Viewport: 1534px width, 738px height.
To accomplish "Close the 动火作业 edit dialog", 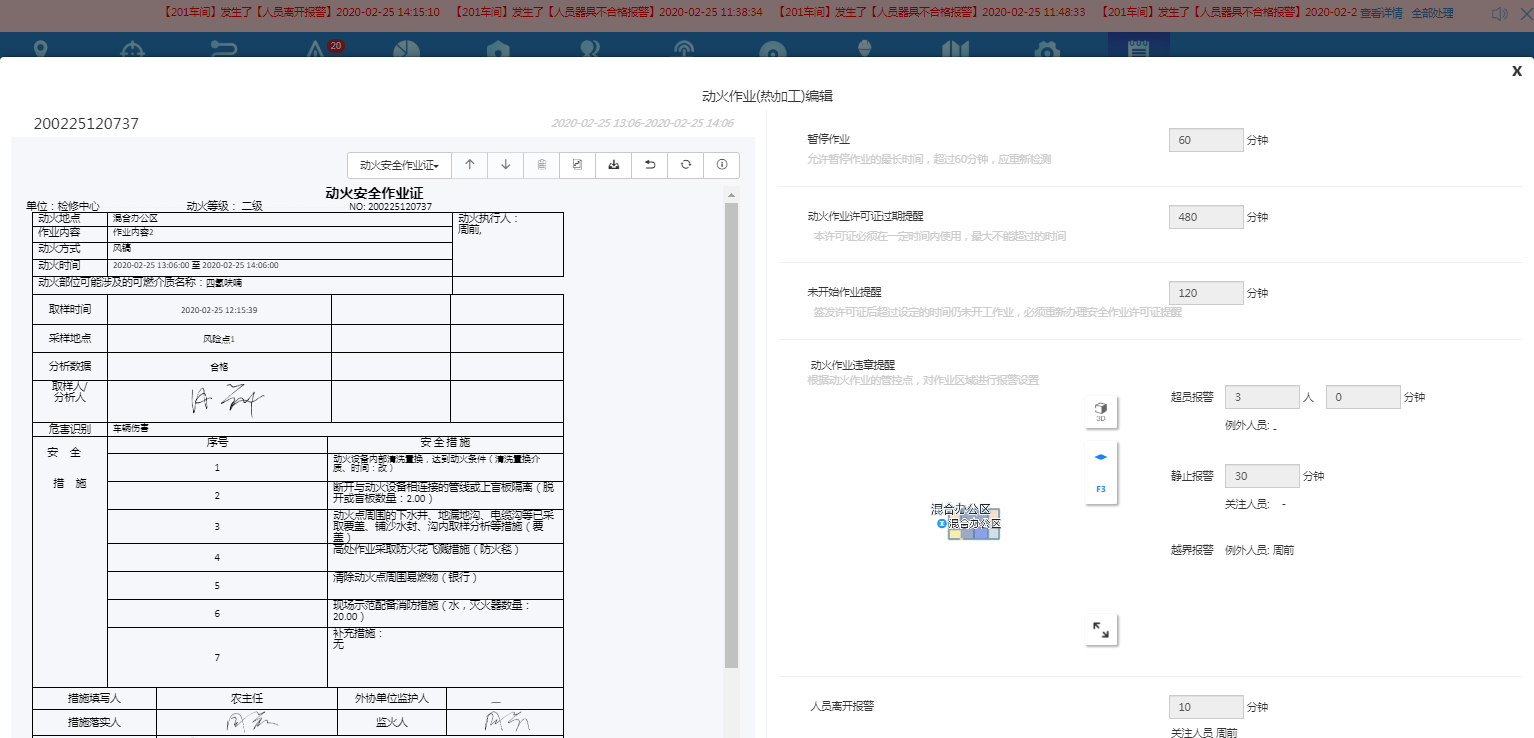I will coord(1516,71).
